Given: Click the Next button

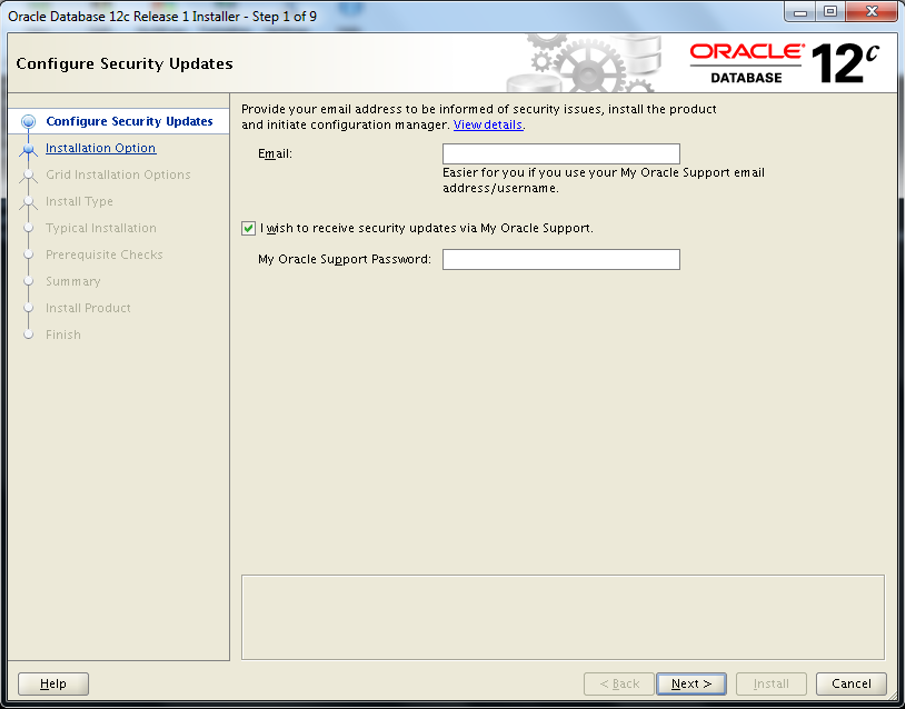Looking at the screenshot, I should coord(691,684).
